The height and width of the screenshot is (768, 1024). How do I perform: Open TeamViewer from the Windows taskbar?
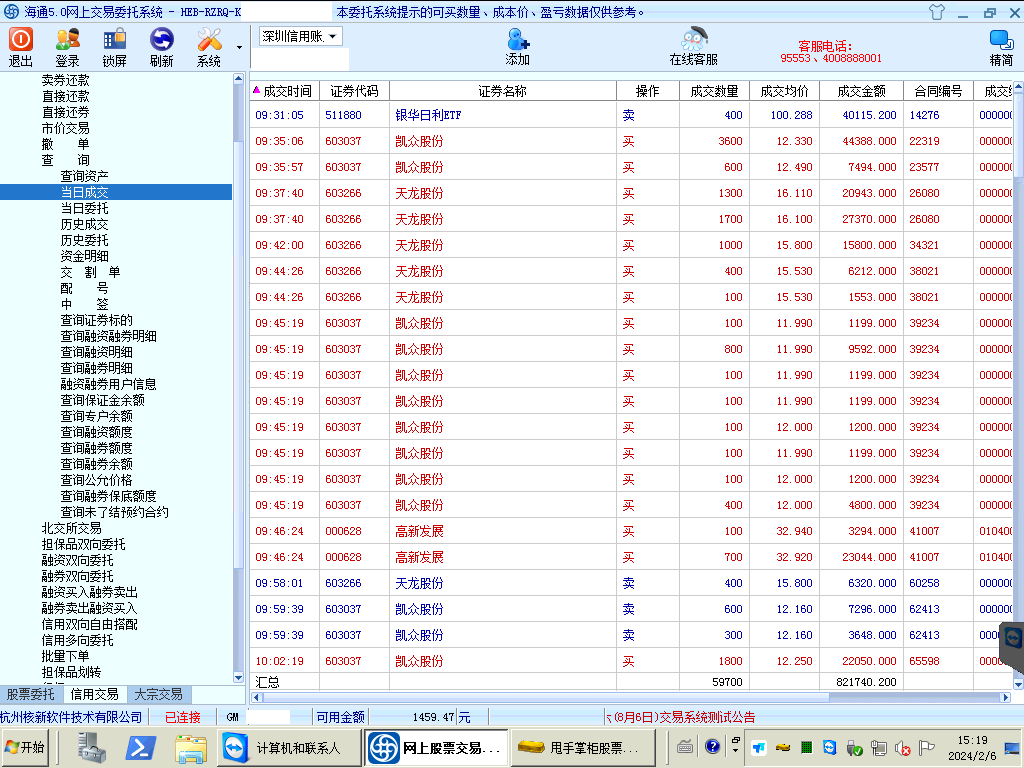pyautogui.click(x=233, y=747)
